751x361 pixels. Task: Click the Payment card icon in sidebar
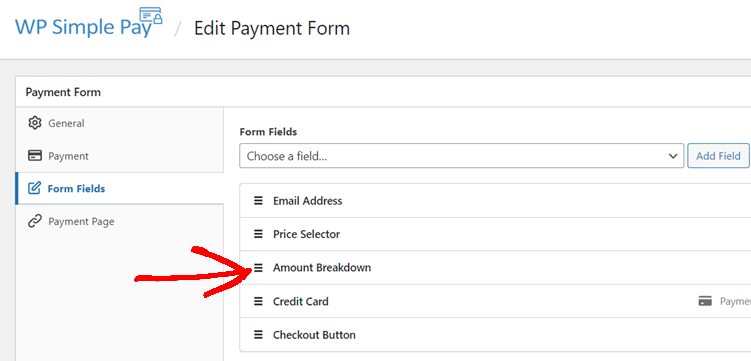pos(34,156)
